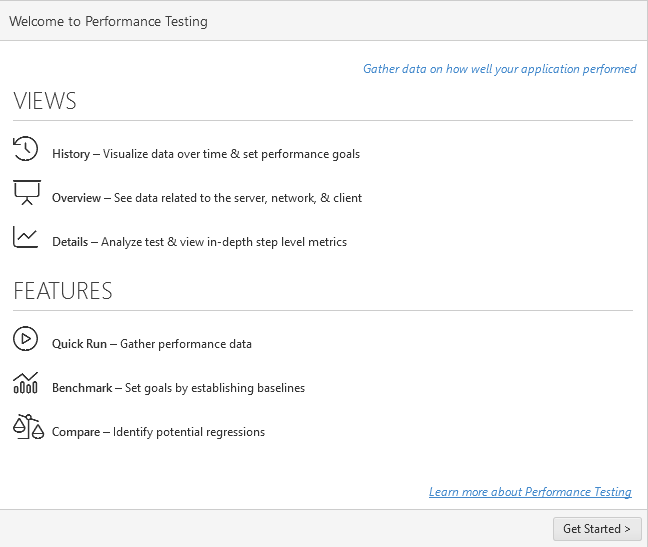
Task: Open Learn more about Performance Testing link
Action: click(530, 492)
